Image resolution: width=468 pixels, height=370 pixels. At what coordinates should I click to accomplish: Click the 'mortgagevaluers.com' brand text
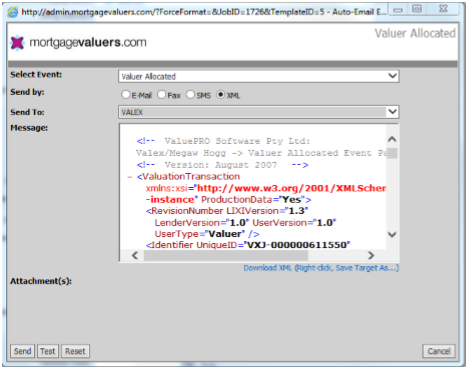[x=88, y=43]
